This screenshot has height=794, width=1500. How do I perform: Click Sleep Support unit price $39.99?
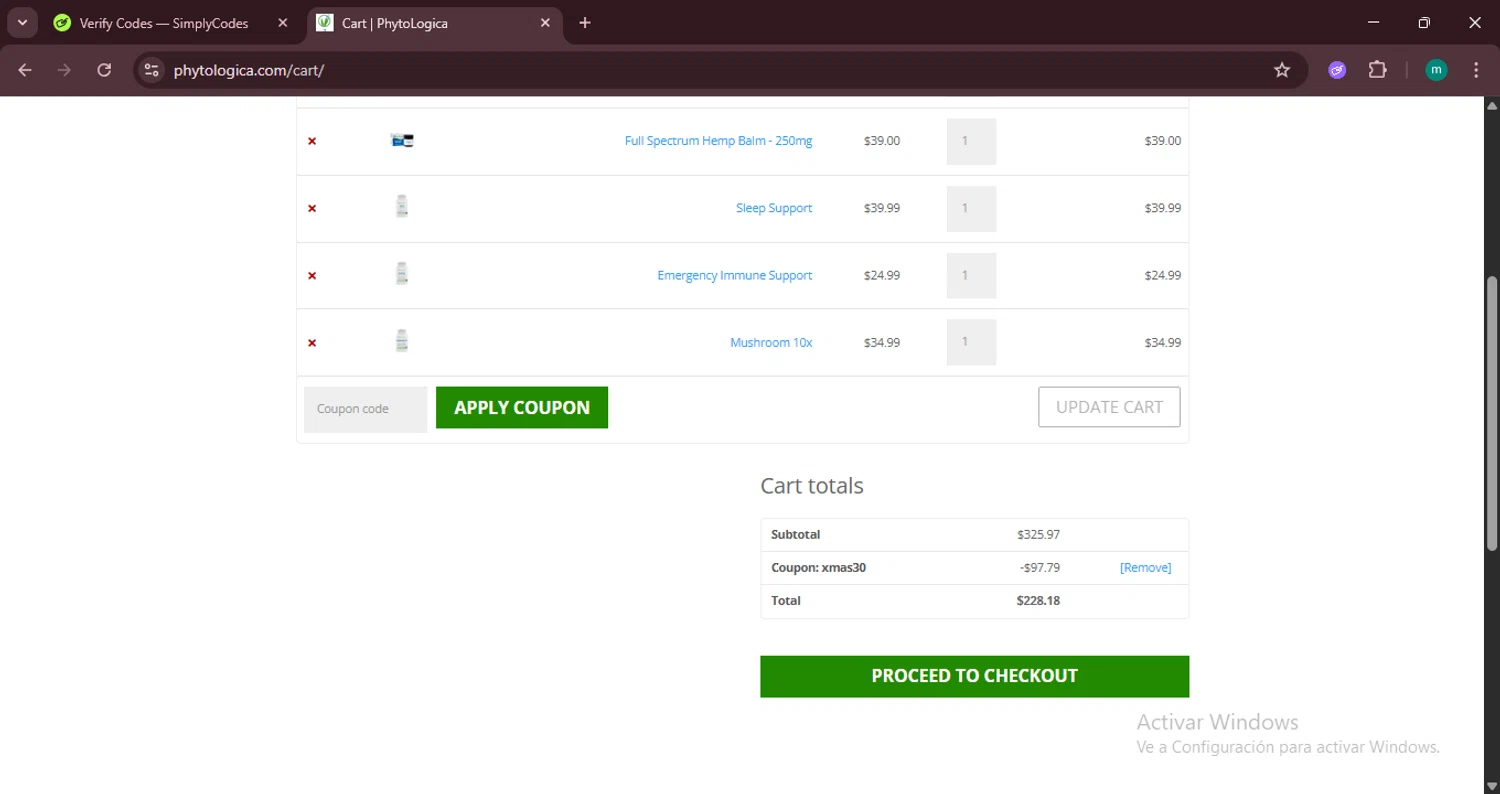(882, 208)
